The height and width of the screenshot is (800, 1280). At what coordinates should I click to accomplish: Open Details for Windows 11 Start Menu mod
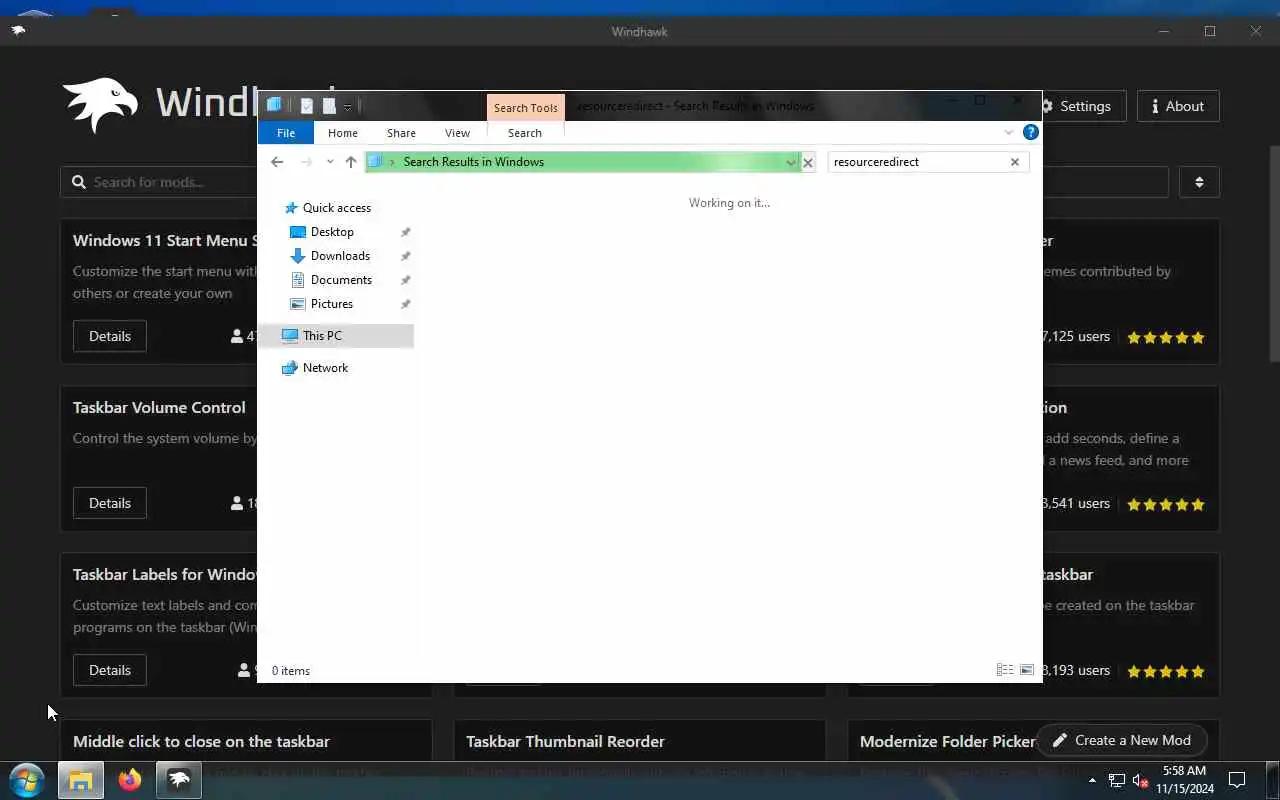pos(110,336)
